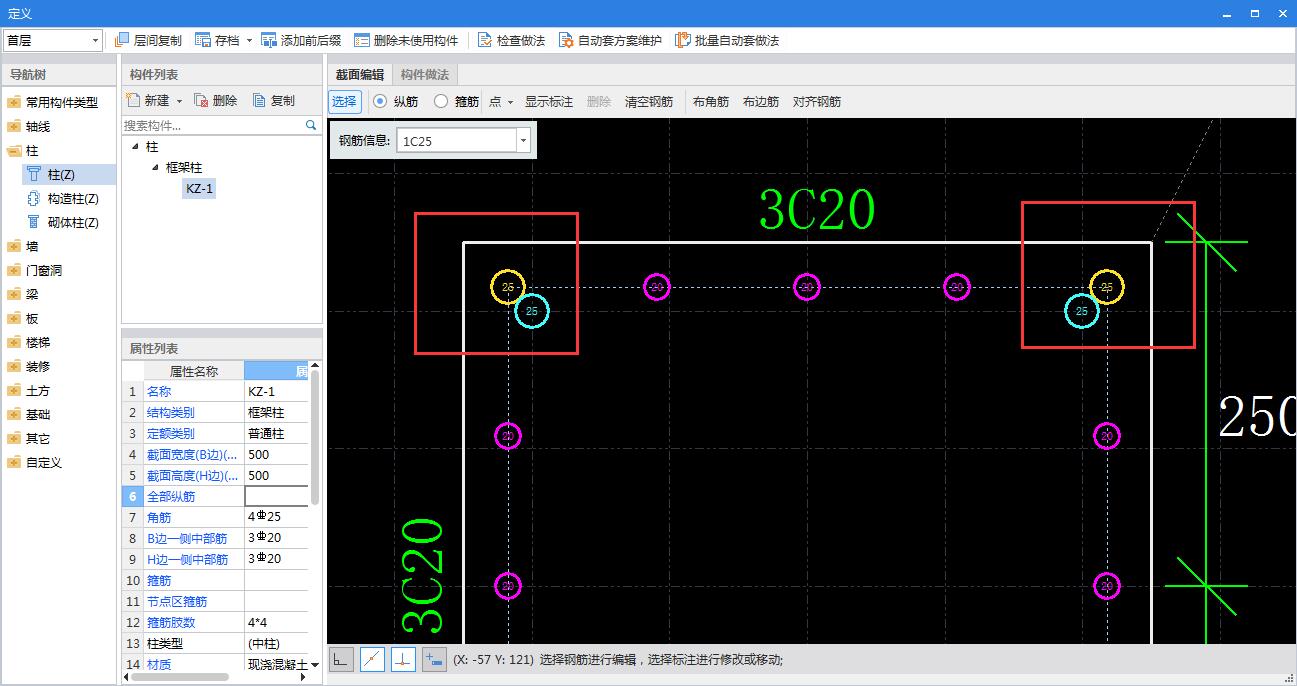Screen dimensions: 1297x686
Task: Click the 普通柱 定额类别 value cell
Action: pyautogui.click(x=276, y=433)
